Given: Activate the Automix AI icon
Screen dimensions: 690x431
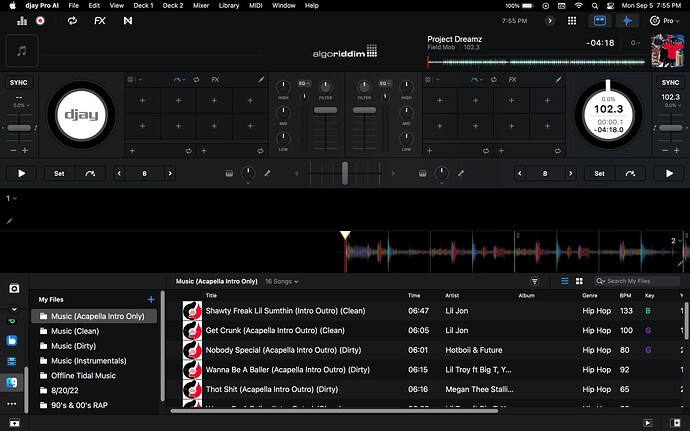Looking at the screenshot, I should 628,21.
